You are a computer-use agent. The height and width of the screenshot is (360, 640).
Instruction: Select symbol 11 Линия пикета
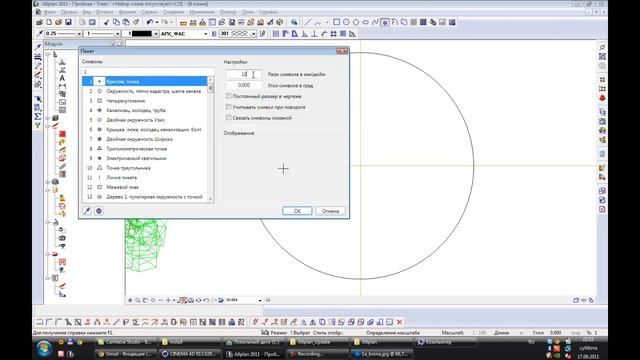pyautogui.click(x=145, y=178)
